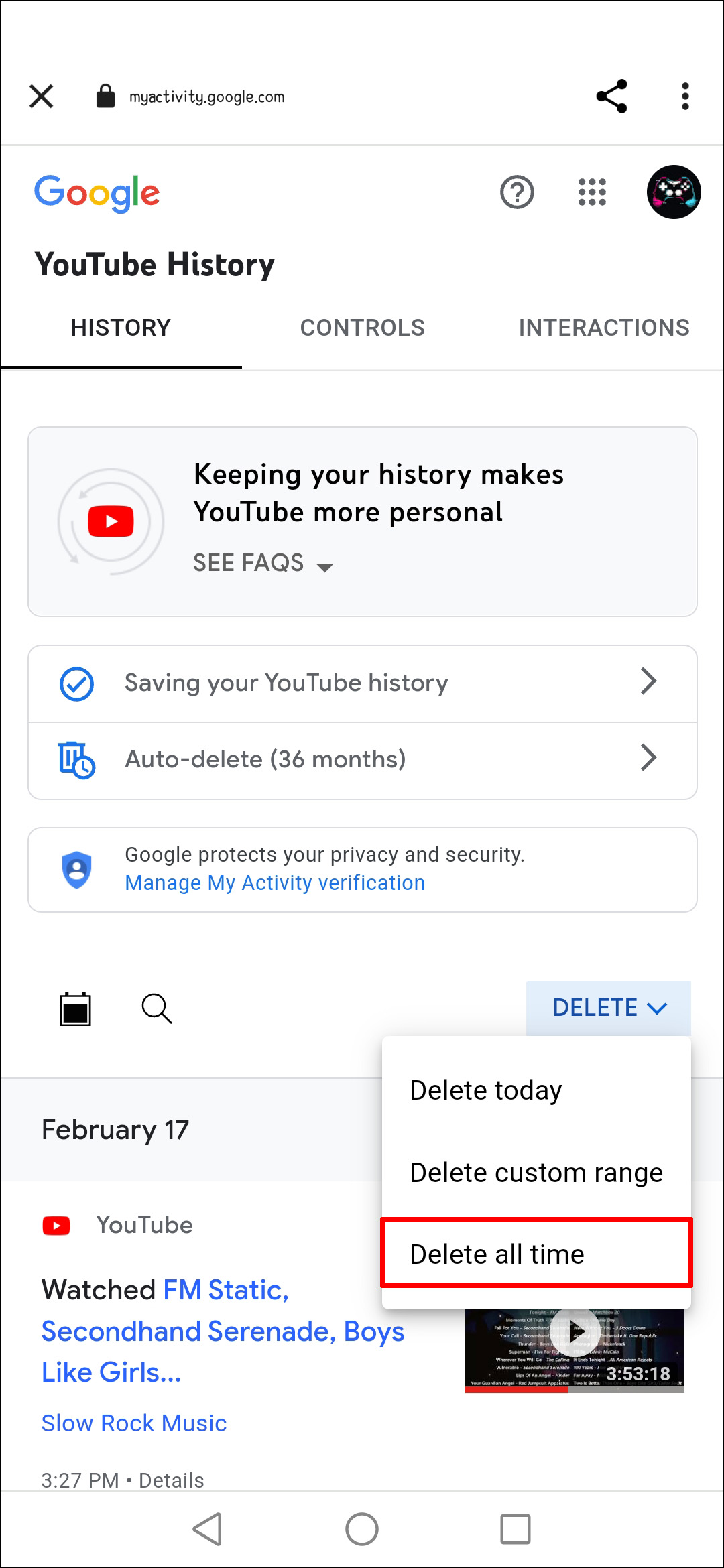Click the search magnifier icon
This screenshot has width=724, height=1568.
157,1008
